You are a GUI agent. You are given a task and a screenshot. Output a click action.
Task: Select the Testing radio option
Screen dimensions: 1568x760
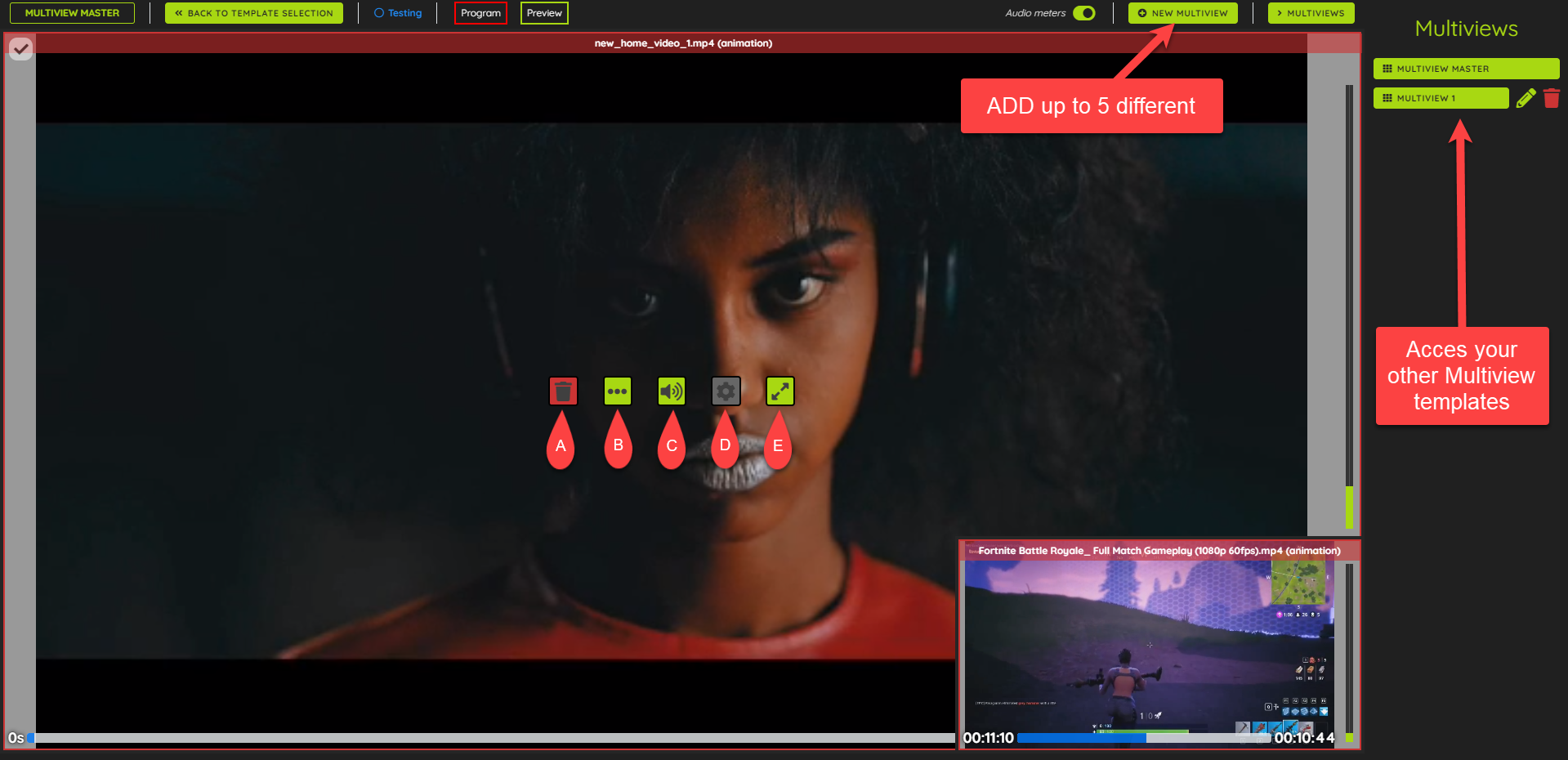(398, 13)
